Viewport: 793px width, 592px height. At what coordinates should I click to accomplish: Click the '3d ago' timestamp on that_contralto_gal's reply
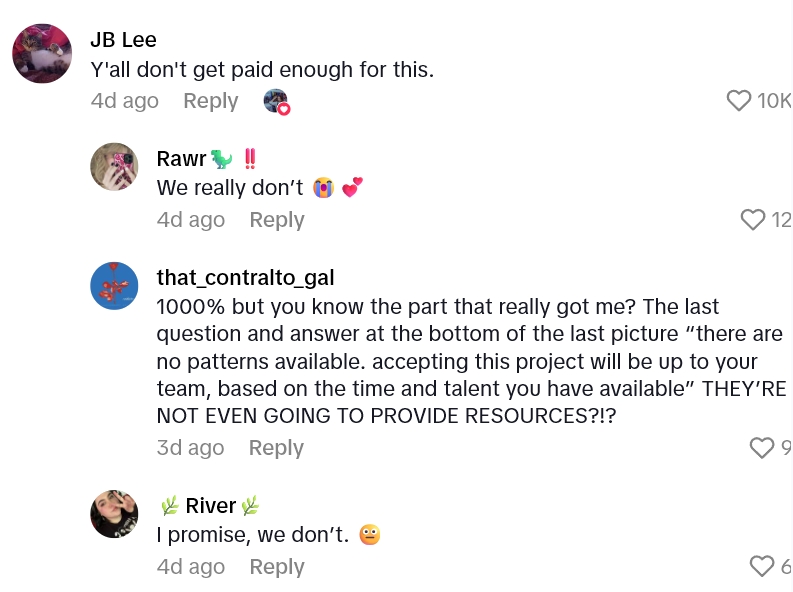coord(190,448)
